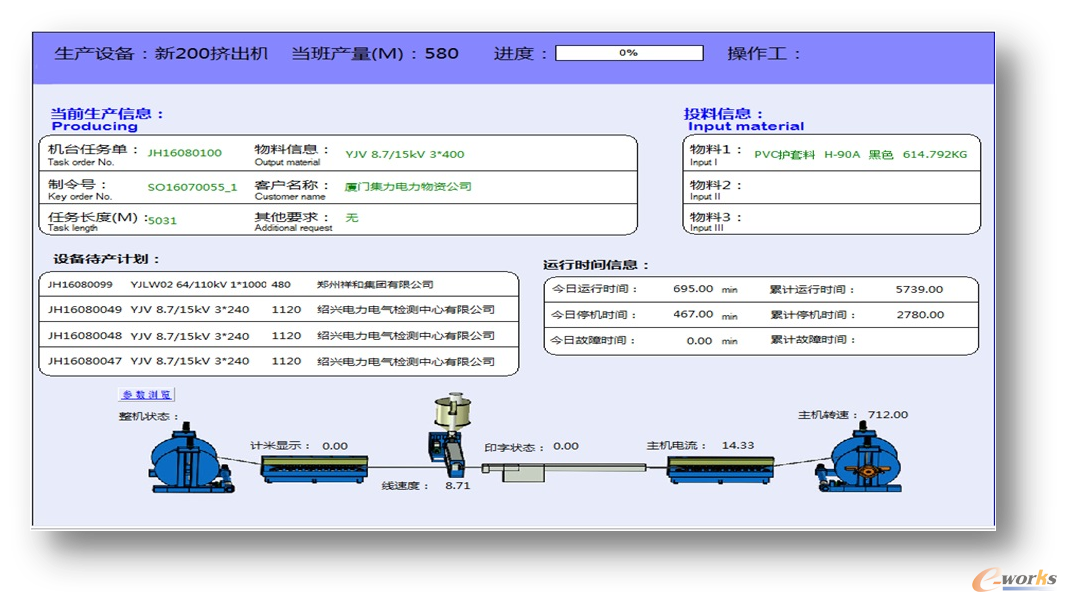Click the take-up reel icon under 主机转速

click(859, 457)
